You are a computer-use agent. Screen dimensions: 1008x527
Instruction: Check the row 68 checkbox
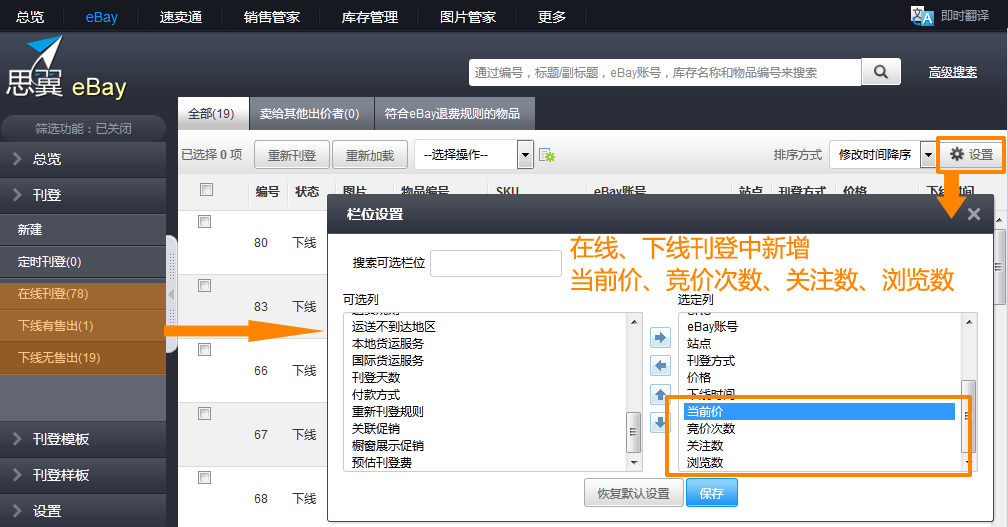[204, 478]
